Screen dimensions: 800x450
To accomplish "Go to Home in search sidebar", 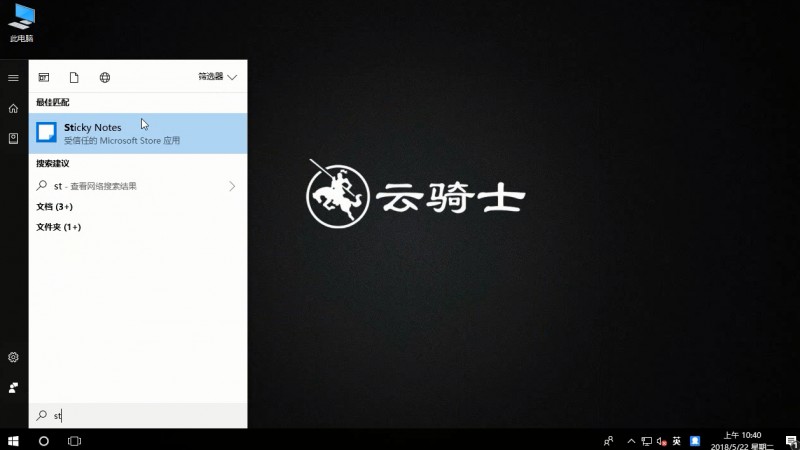I will pyautogui.click(x=13, y=108).
